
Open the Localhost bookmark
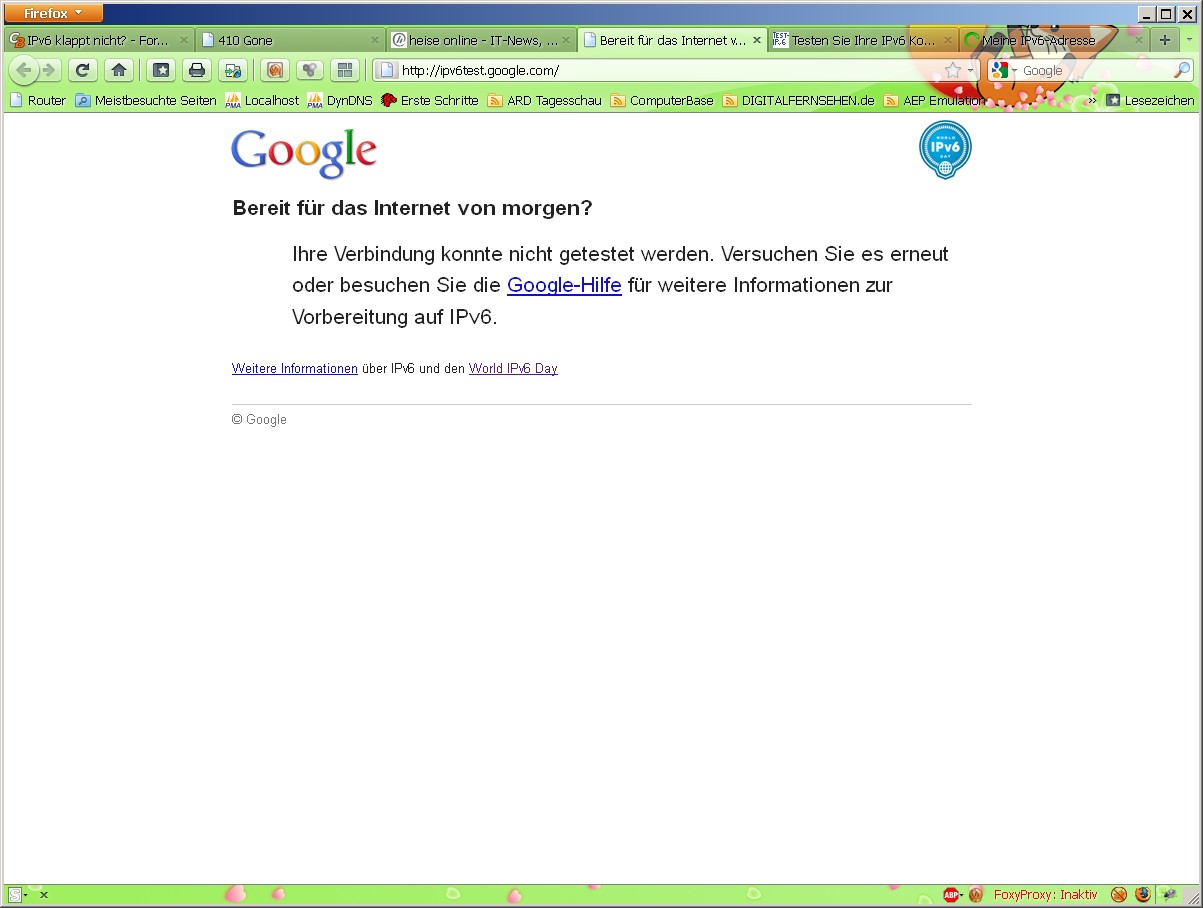pyautogui.click(x=262, y=100)
